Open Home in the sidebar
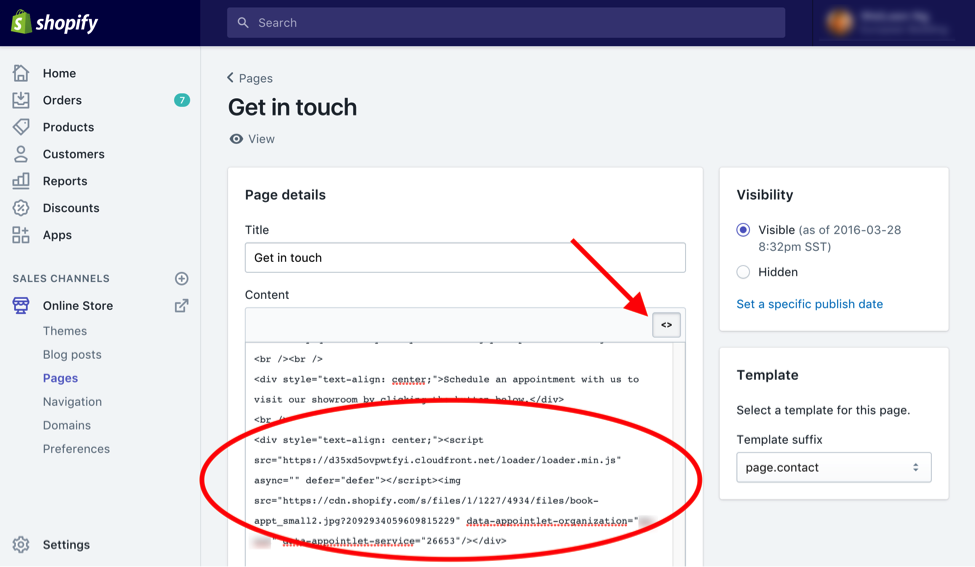 tap(59, 73)
